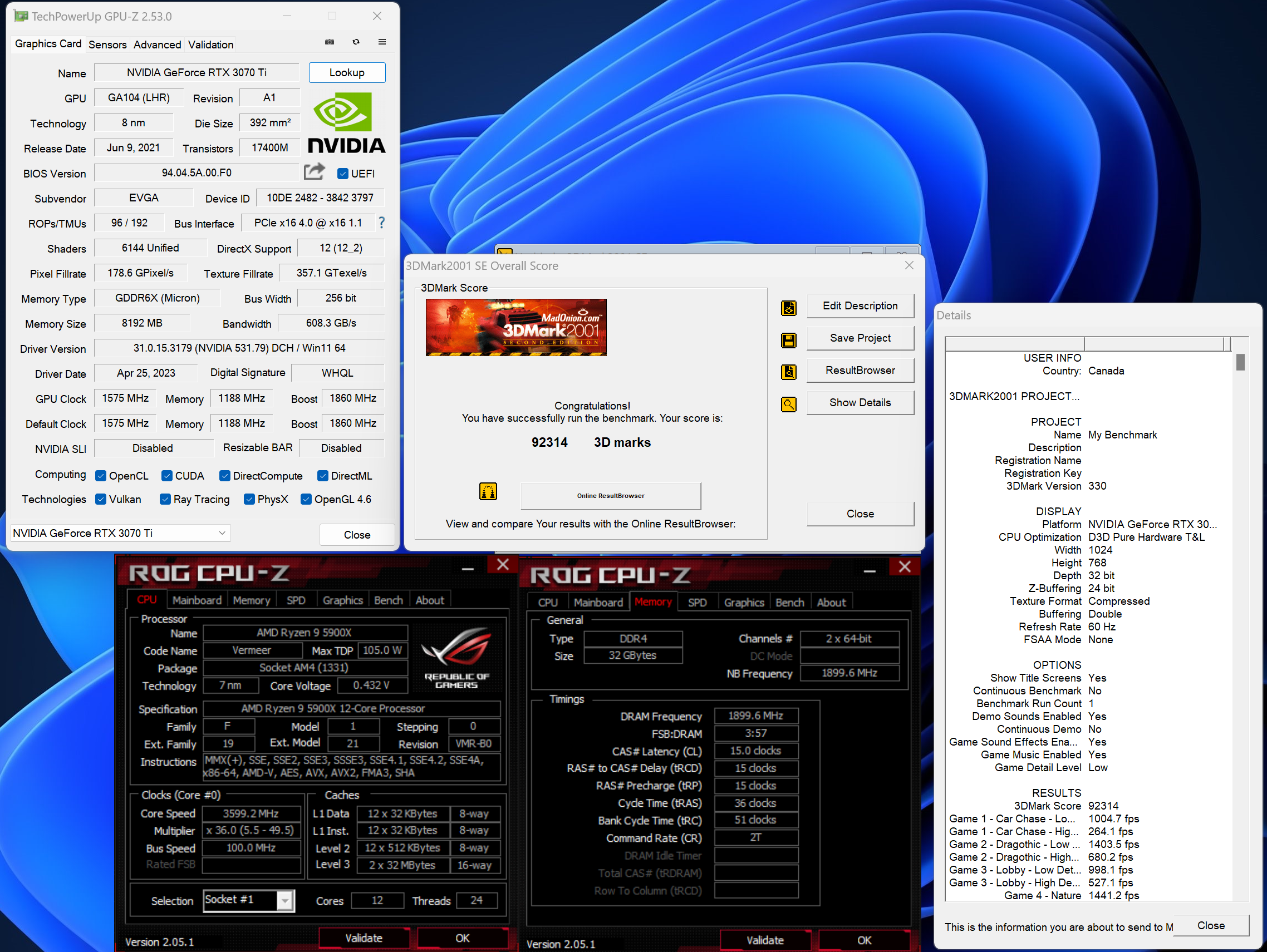Click the Show Details button
Screen dimensions: 1267x952
click(x=860, y=402)
